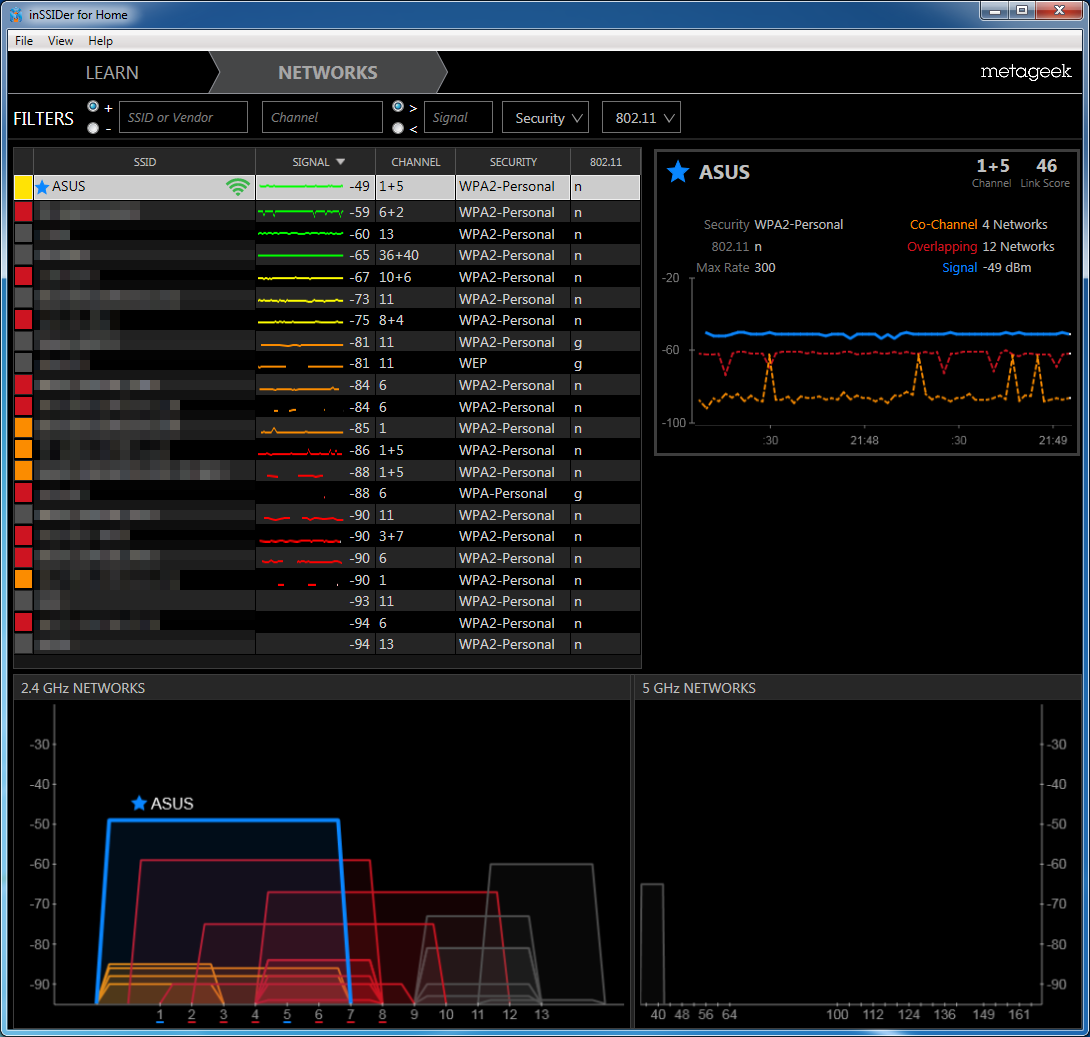Click the SSID or Vendor filter field
This screenshot has width=1090, height=1037.
tap(184, 117)
